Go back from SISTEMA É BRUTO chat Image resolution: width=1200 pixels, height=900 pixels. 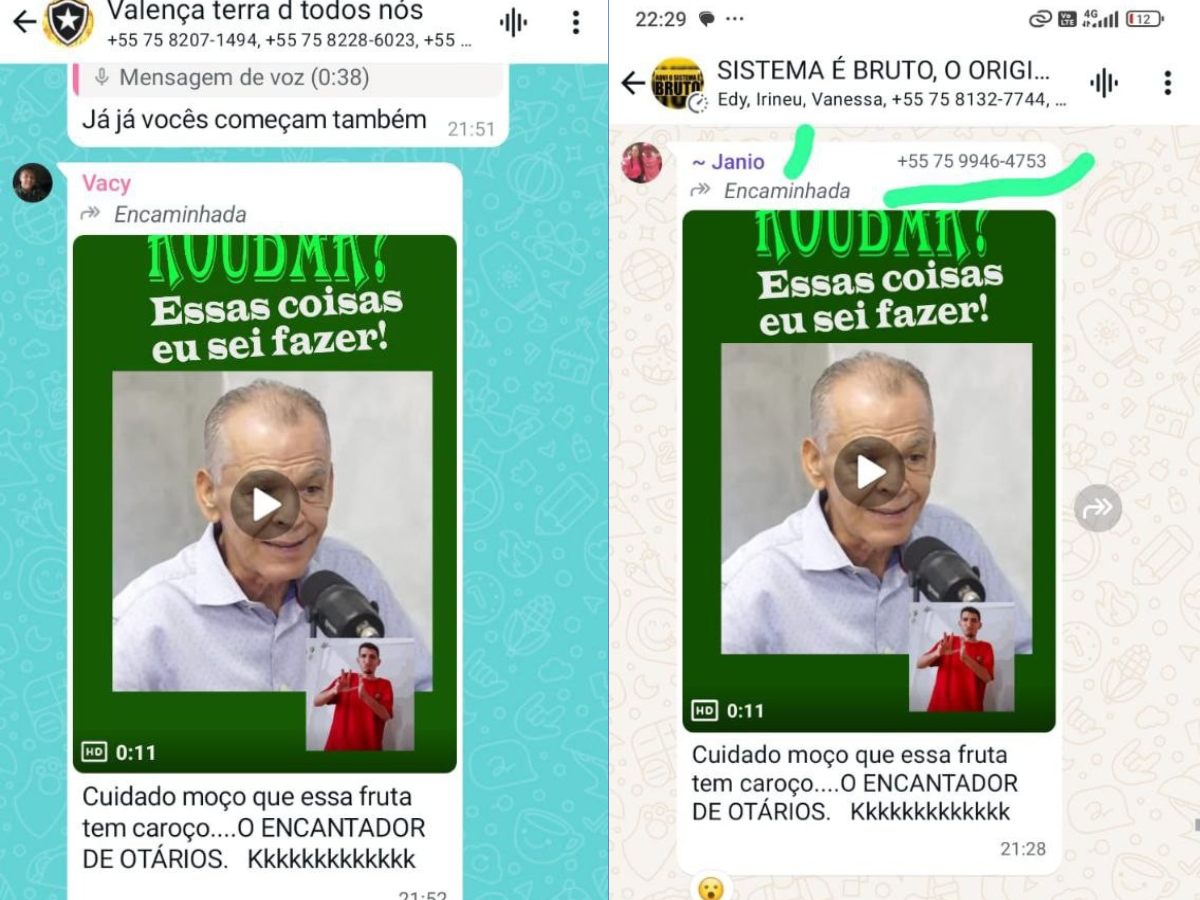(632, 83)
